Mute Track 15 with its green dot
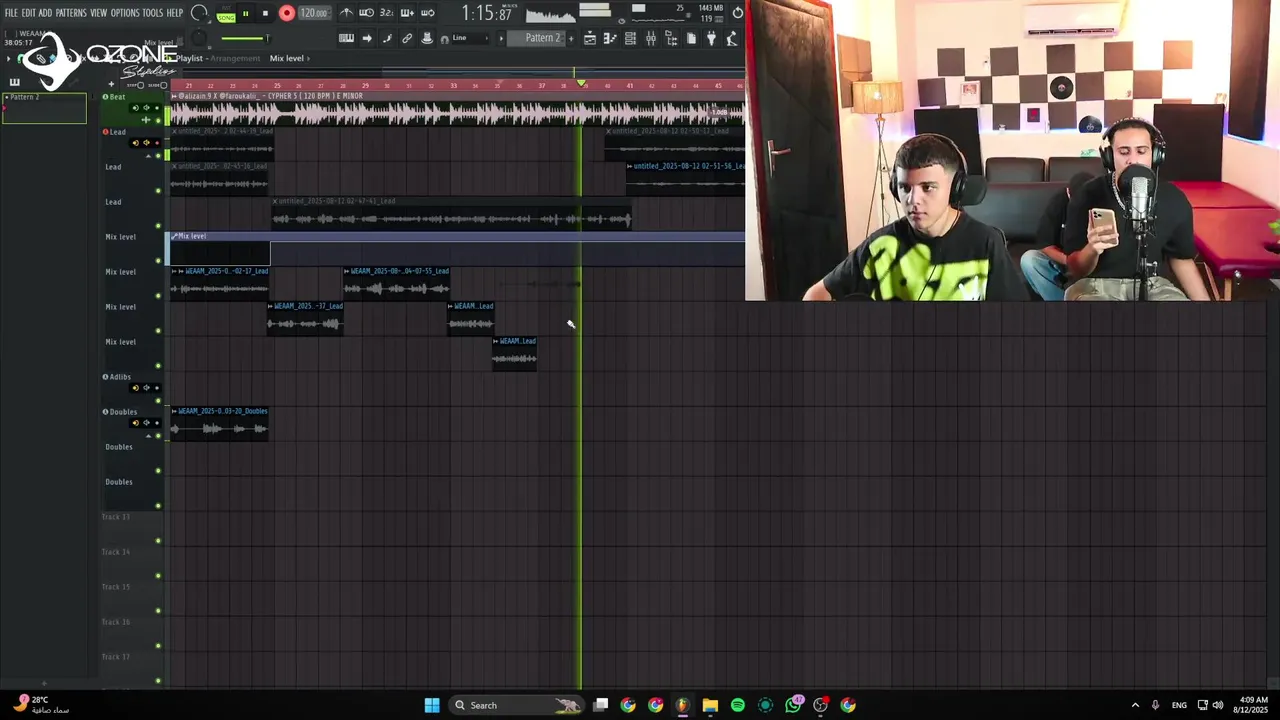 click(158, 611)
